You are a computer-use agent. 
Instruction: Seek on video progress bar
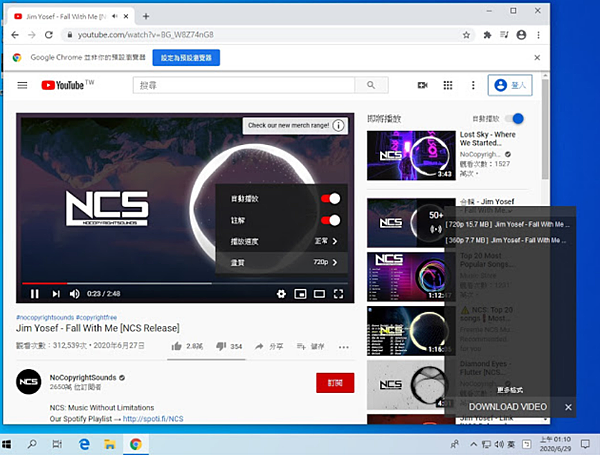coord(185,283)
